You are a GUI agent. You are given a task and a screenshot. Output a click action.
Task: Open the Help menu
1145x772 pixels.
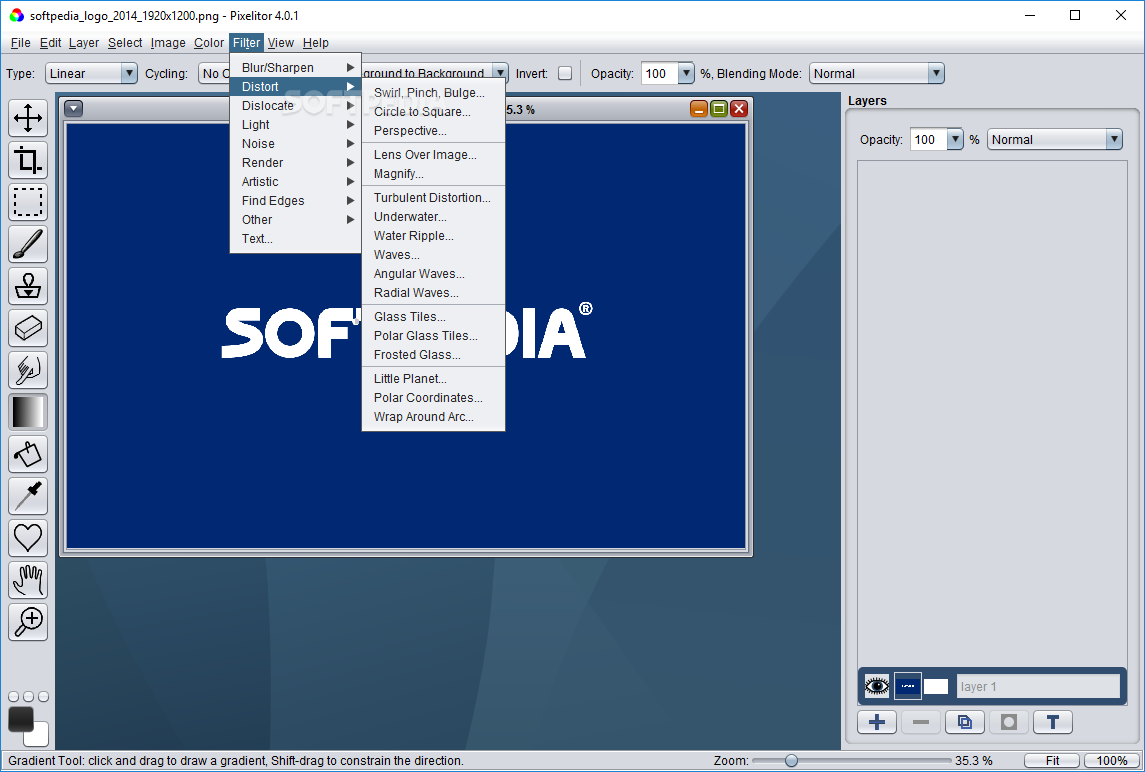(315, 42)
